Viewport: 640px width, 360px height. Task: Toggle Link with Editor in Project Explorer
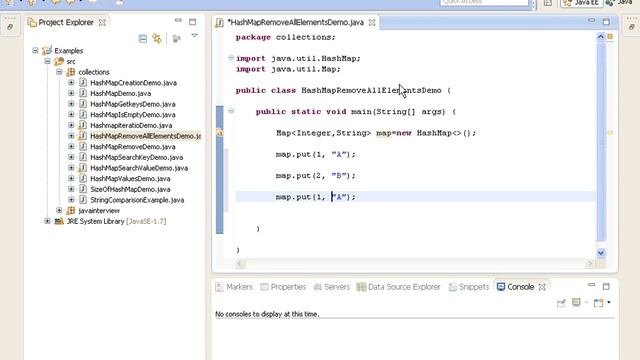tap(157, 39)
